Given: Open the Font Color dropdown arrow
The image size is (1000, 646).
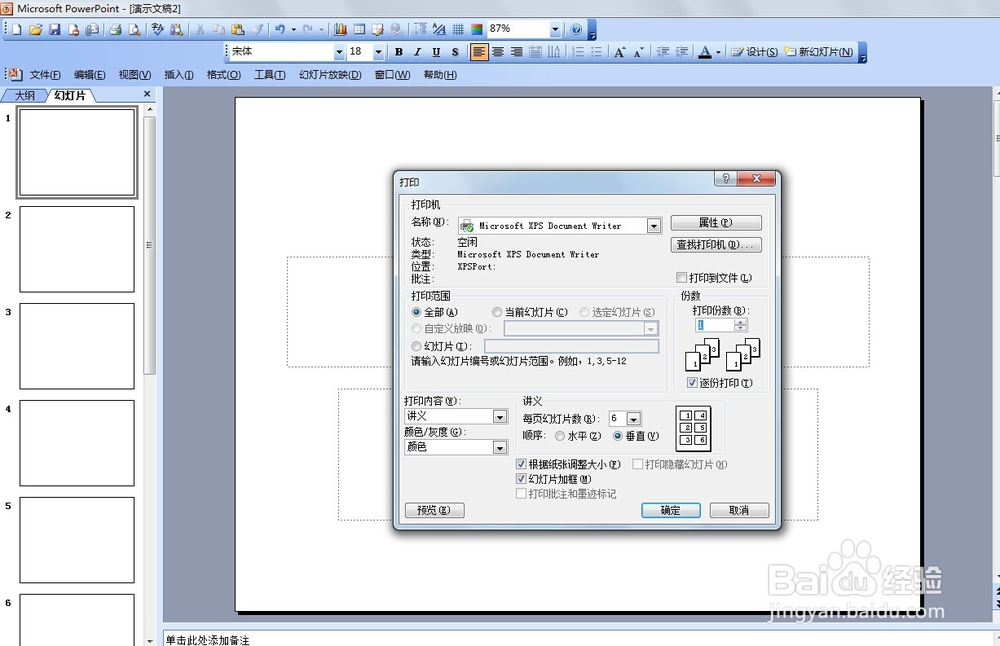Looking at the screenshot, I should [718, 52].
